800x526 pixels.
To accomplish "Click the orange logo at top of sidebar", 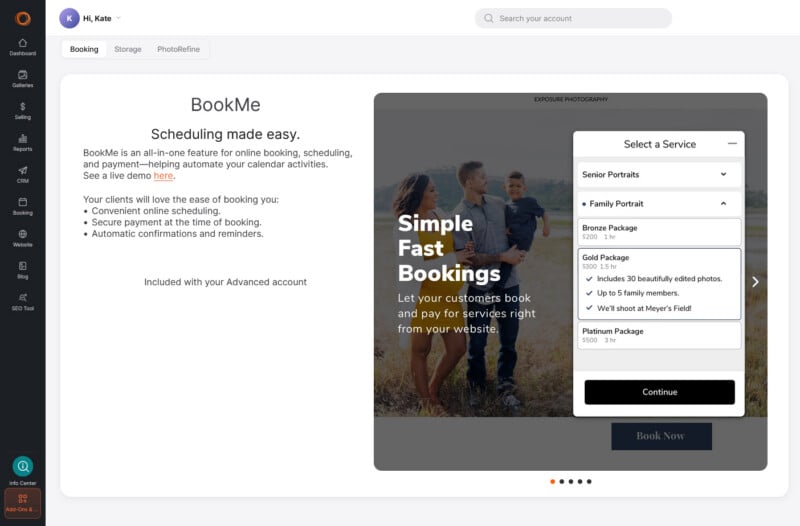I will (23, 18).
